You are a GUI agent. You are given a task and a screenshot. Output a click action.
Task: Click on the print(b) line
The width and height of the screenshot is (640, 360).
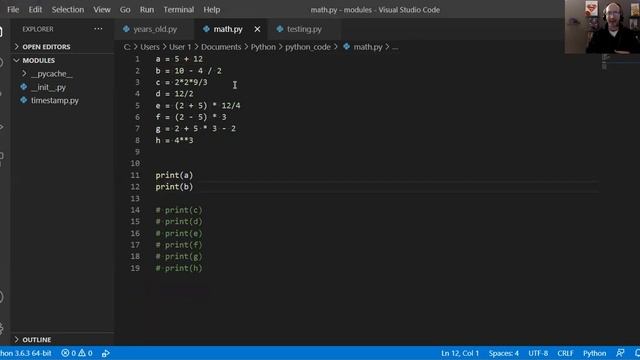[174, 187]
